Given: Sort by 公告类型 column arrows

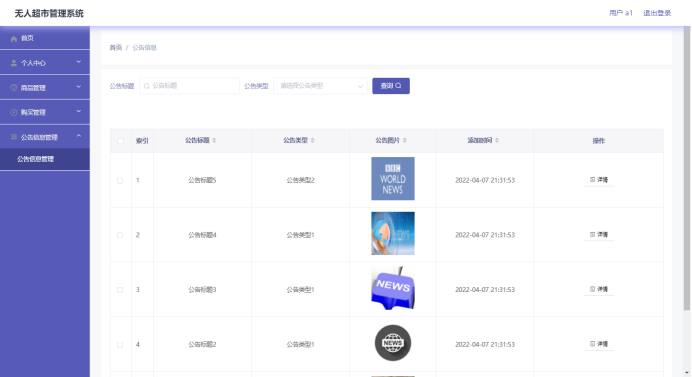Looking at the screenshot, I should [x=312, y=140].
